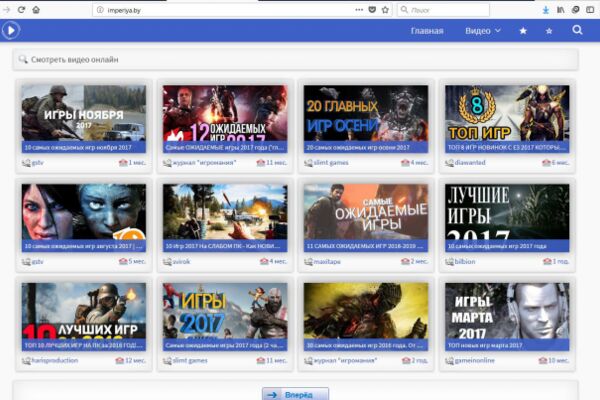Click title ТОП 10 ЛУЧШИХ ИГР НА ПК
The image size is (600, 400).
tap(84, 345)
